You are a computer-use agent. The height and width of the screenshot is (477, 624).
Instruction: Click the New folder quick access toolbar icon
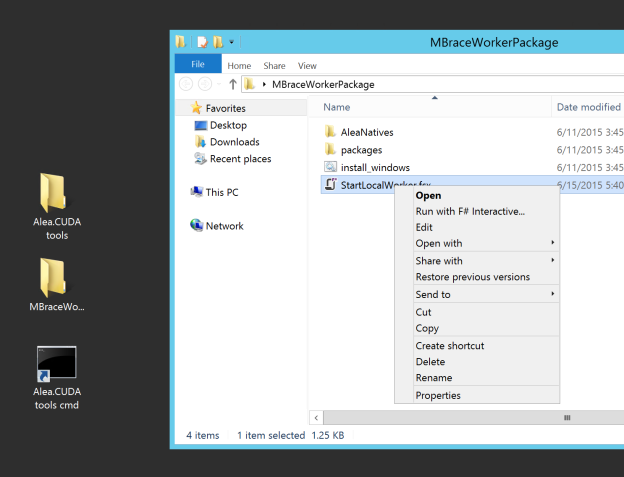click(x=218, y=42)
